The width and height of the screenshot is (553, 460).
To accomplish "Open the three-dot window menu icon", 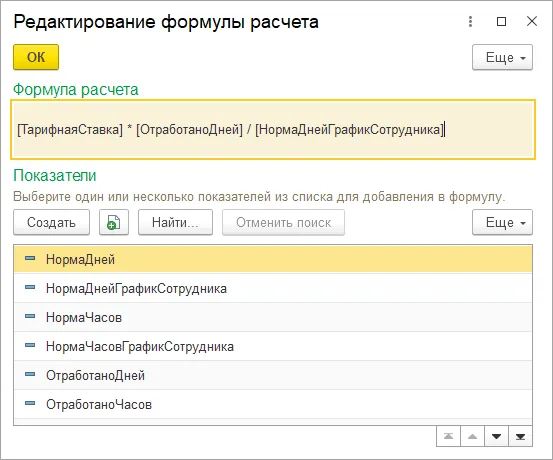I will (470, 22).
